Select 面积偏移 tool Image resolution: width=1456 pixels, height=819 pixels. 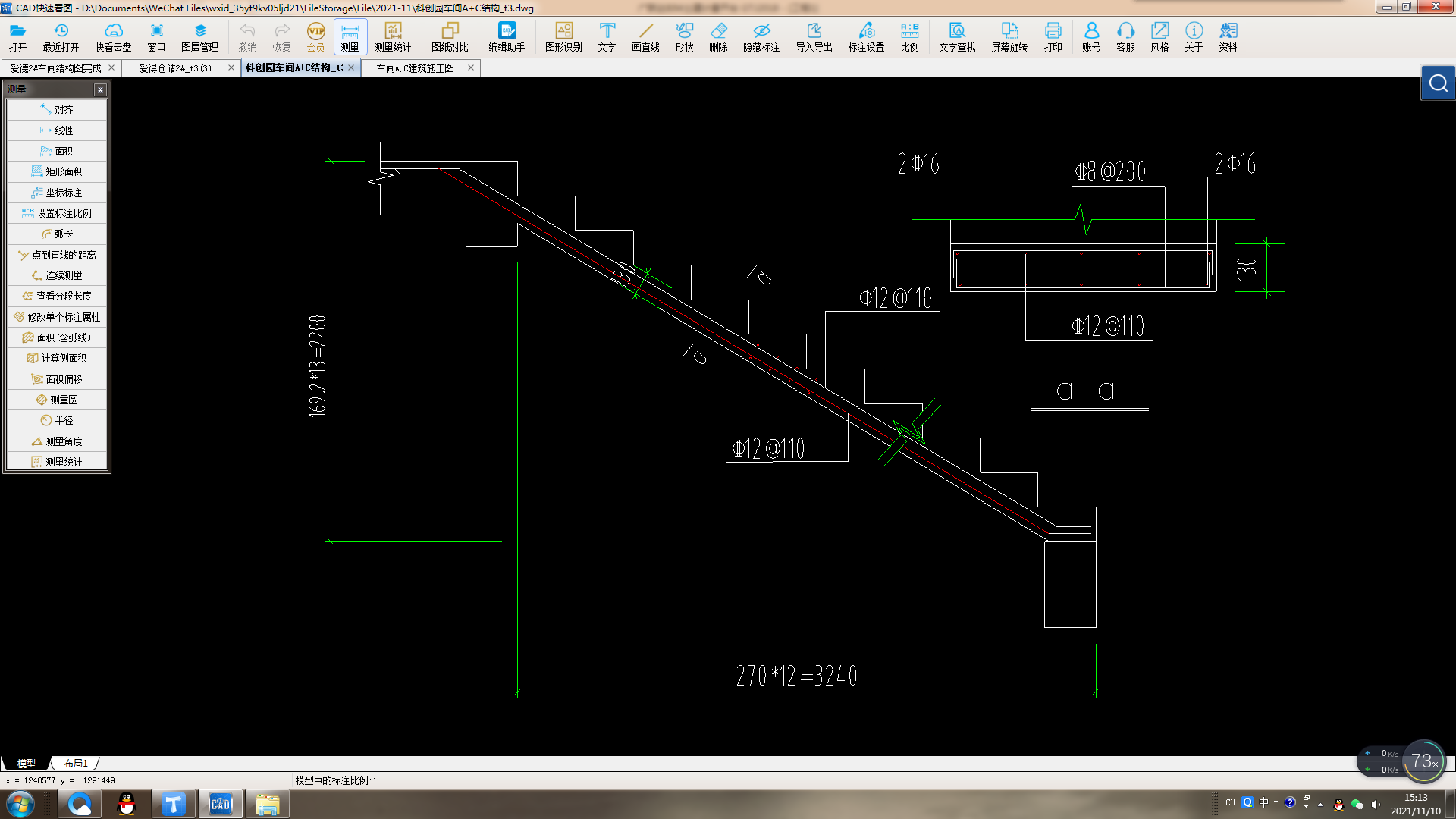57,379
